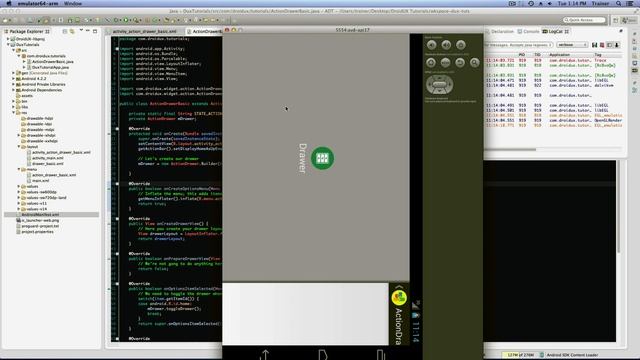
Task: Open the Apple menu
Action: (8, 3)
